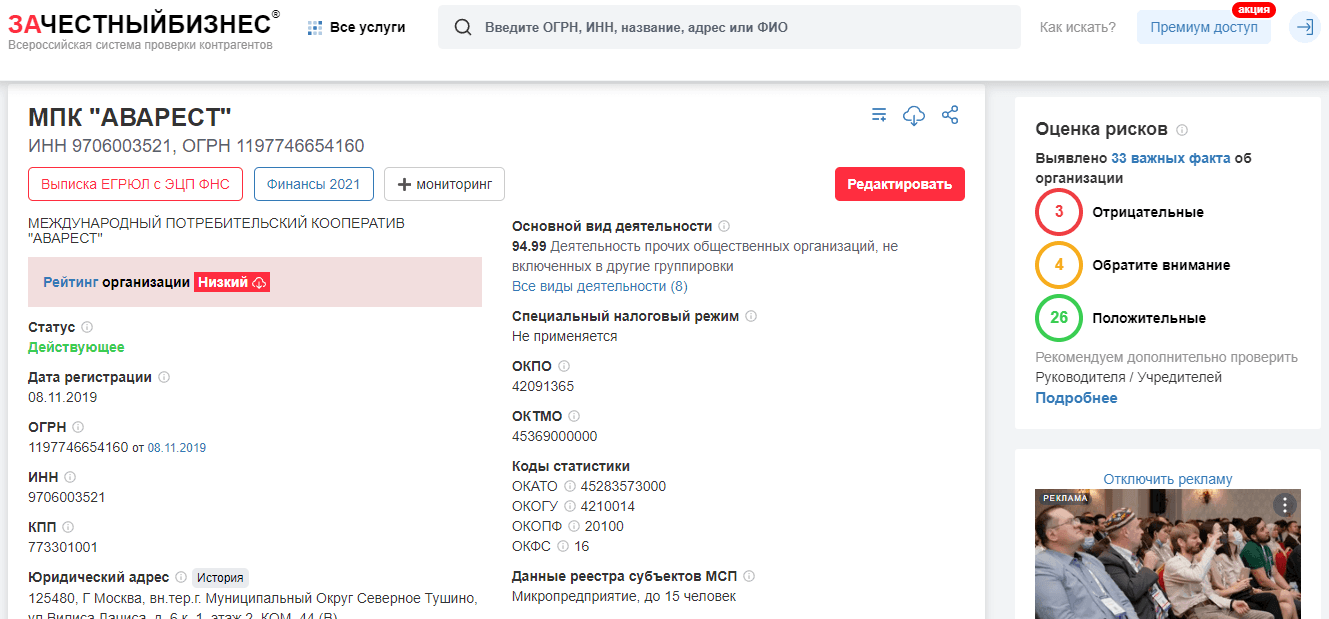Image resolution: width=1329 pixels, height=619 pixels.
Task: Click the info icon next to ОКПО
Action: pyautogui.click(x=564, y=366)
